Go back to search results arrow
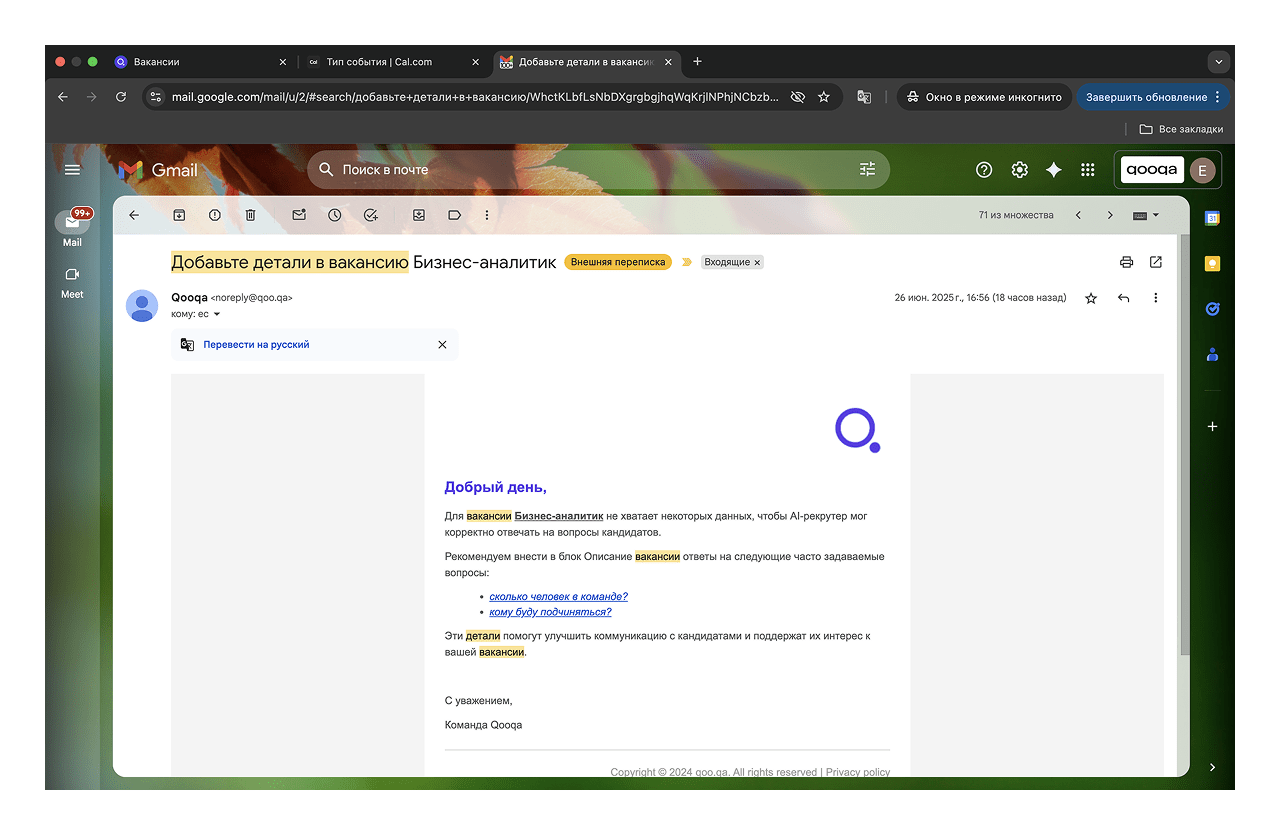 click(134, 215)
